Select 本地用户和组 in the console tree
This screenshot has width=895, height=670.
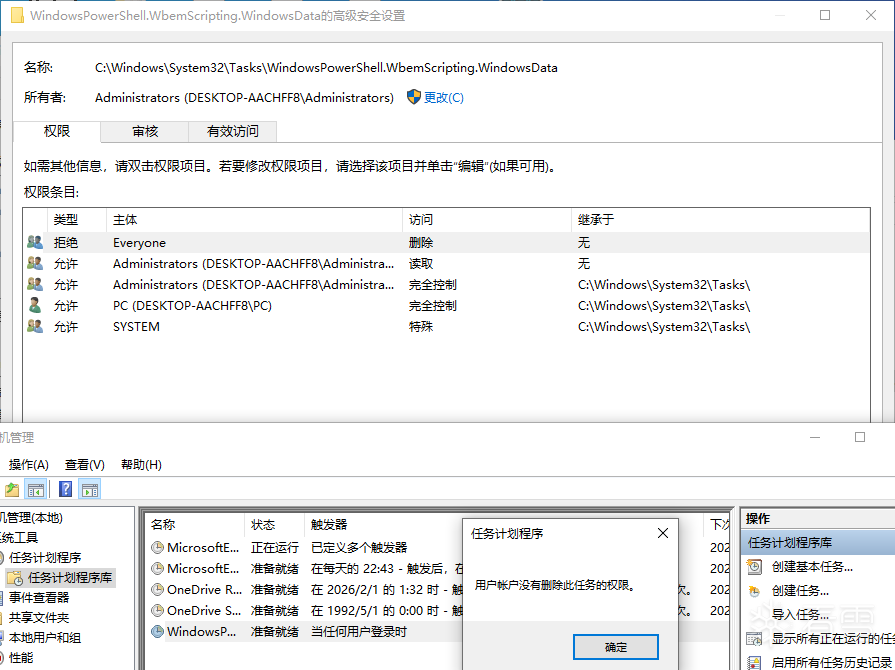click(45, 637)
